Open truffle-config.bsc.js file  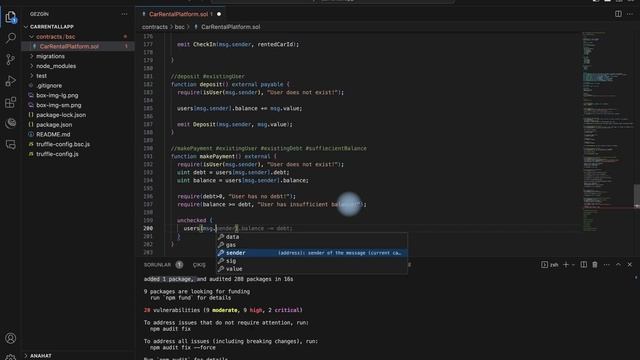(63, 144)
